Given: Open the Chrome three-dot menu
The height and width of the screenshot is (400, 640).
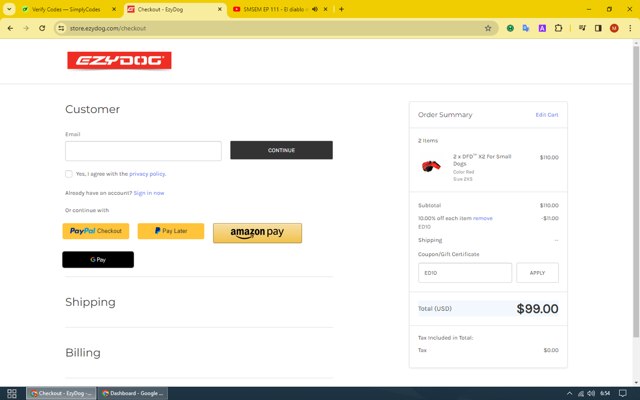Looking at the screenshot, I should click(x=630, y=28).
